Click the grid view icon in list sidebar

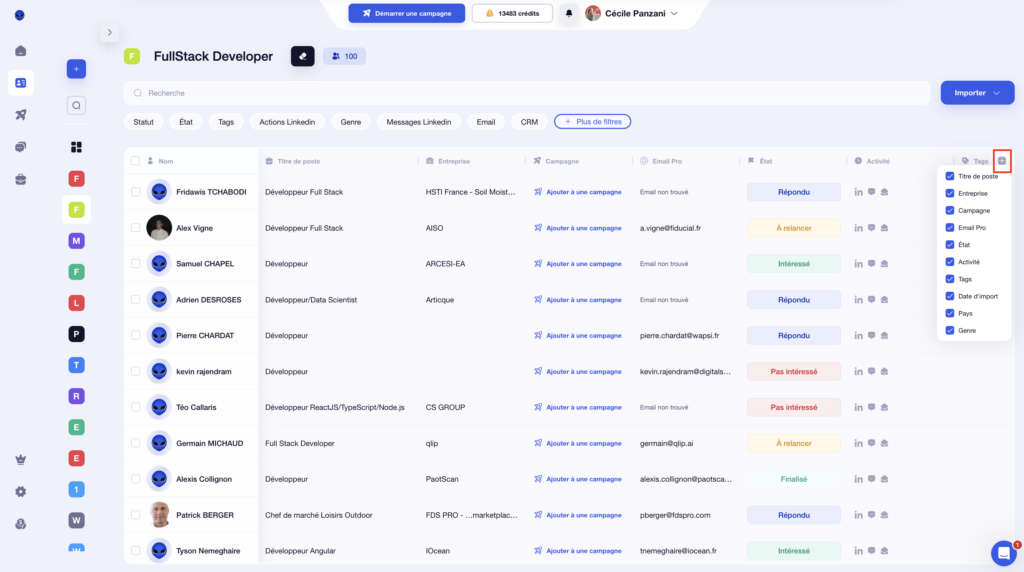click(76, 147)
